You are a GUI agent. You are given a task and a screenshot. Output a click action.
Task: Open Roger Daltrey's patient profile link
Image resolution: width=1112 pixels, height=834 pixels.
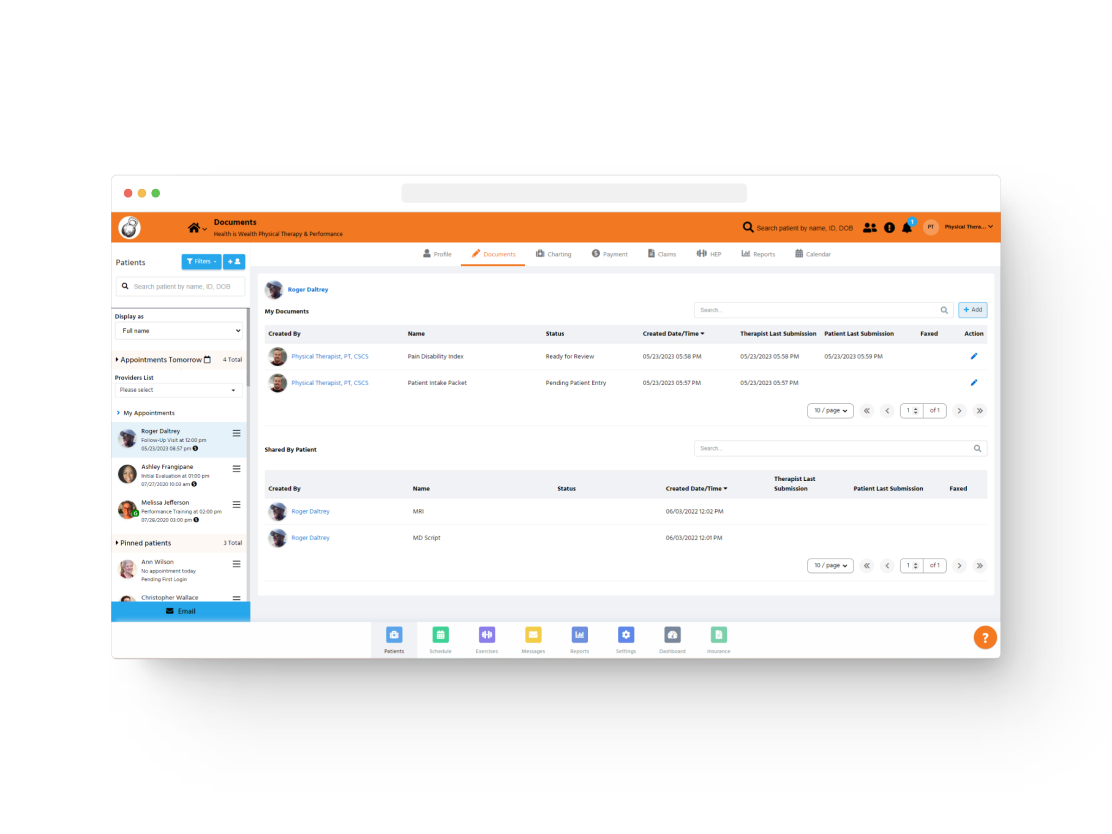click(x=309, y=289)
